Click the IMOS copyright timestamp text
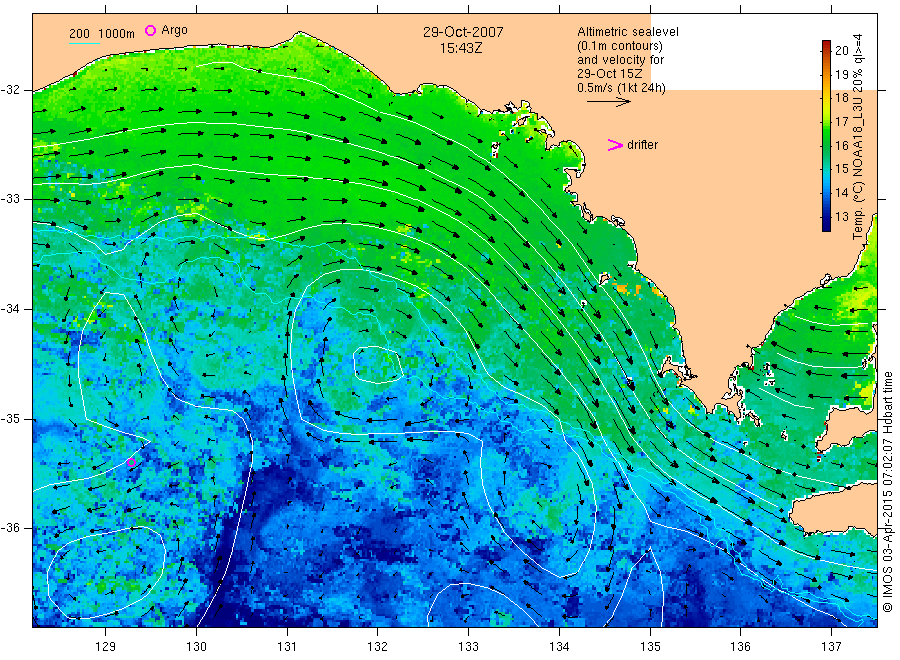 tap(887, 491)
